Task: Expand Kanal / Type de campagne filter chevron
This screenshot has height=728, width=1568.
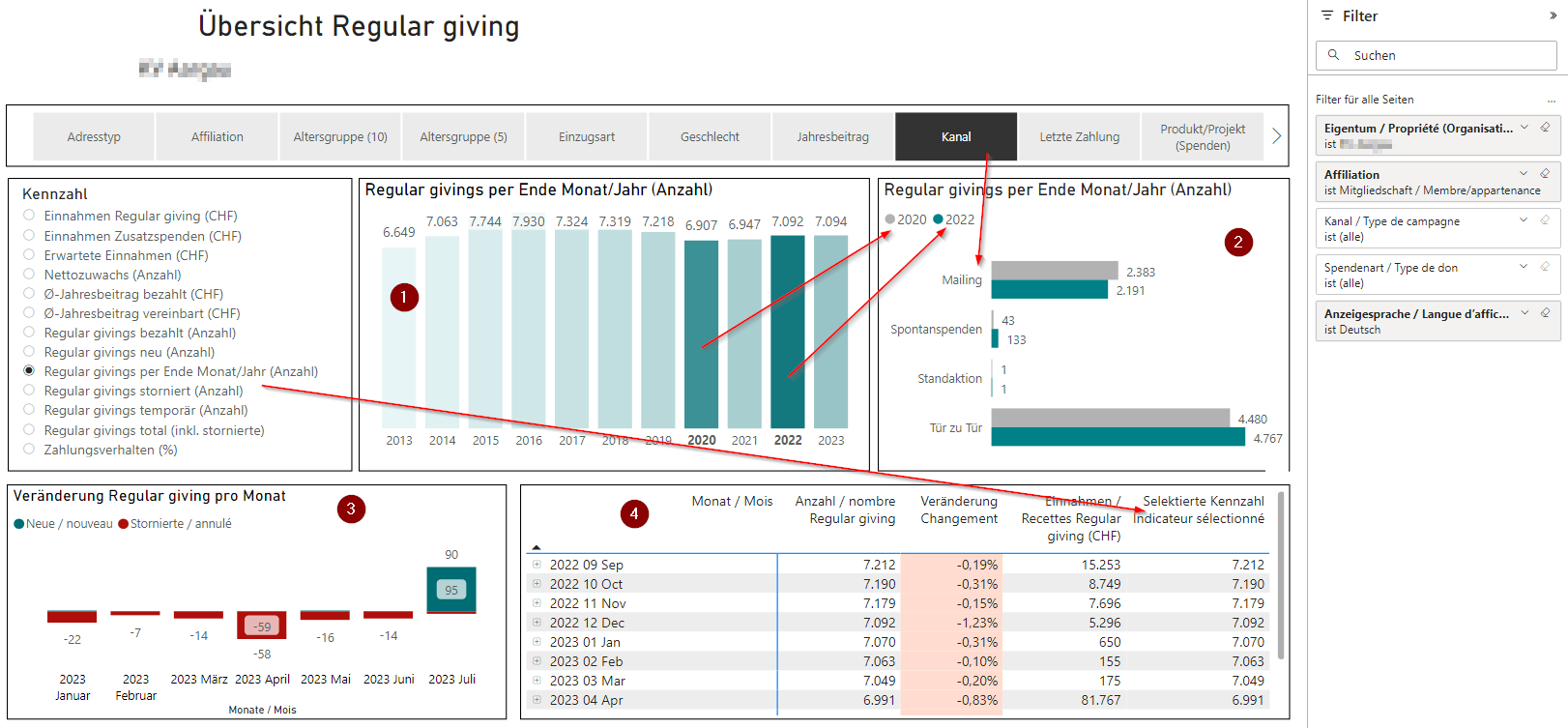Action: pos(1524,219)
